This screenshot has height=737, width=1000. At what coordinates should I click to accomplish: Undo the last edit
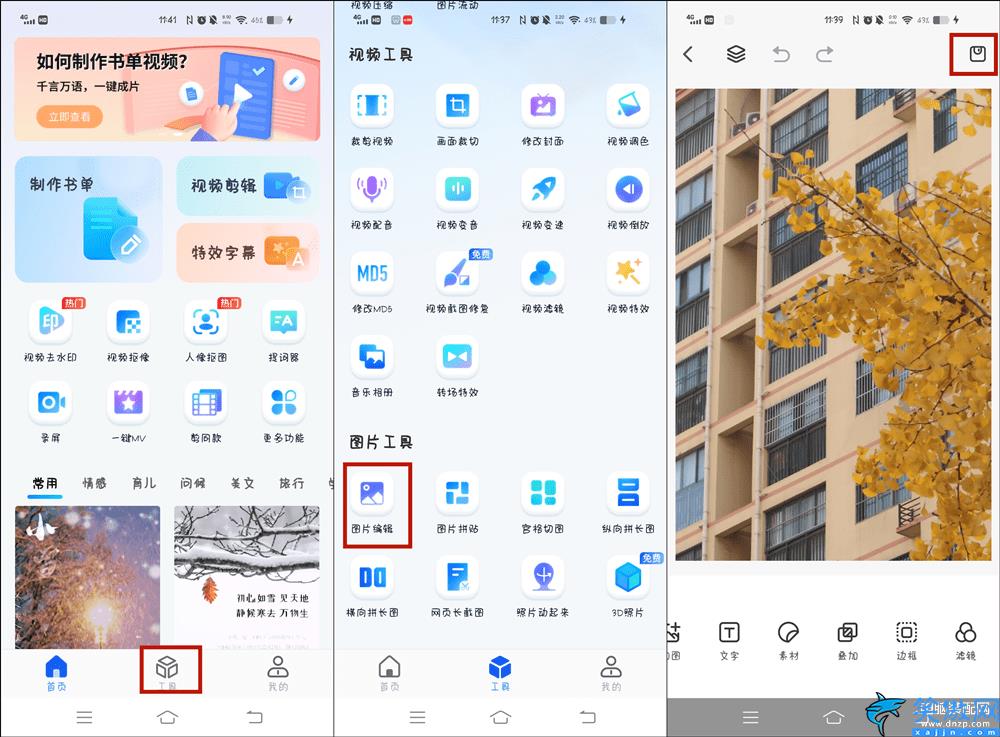coord(781,54)
